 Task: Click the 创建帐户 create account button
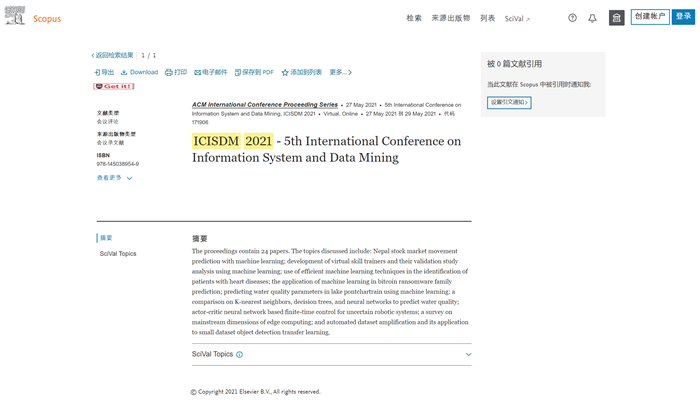[x=650, y=17]
